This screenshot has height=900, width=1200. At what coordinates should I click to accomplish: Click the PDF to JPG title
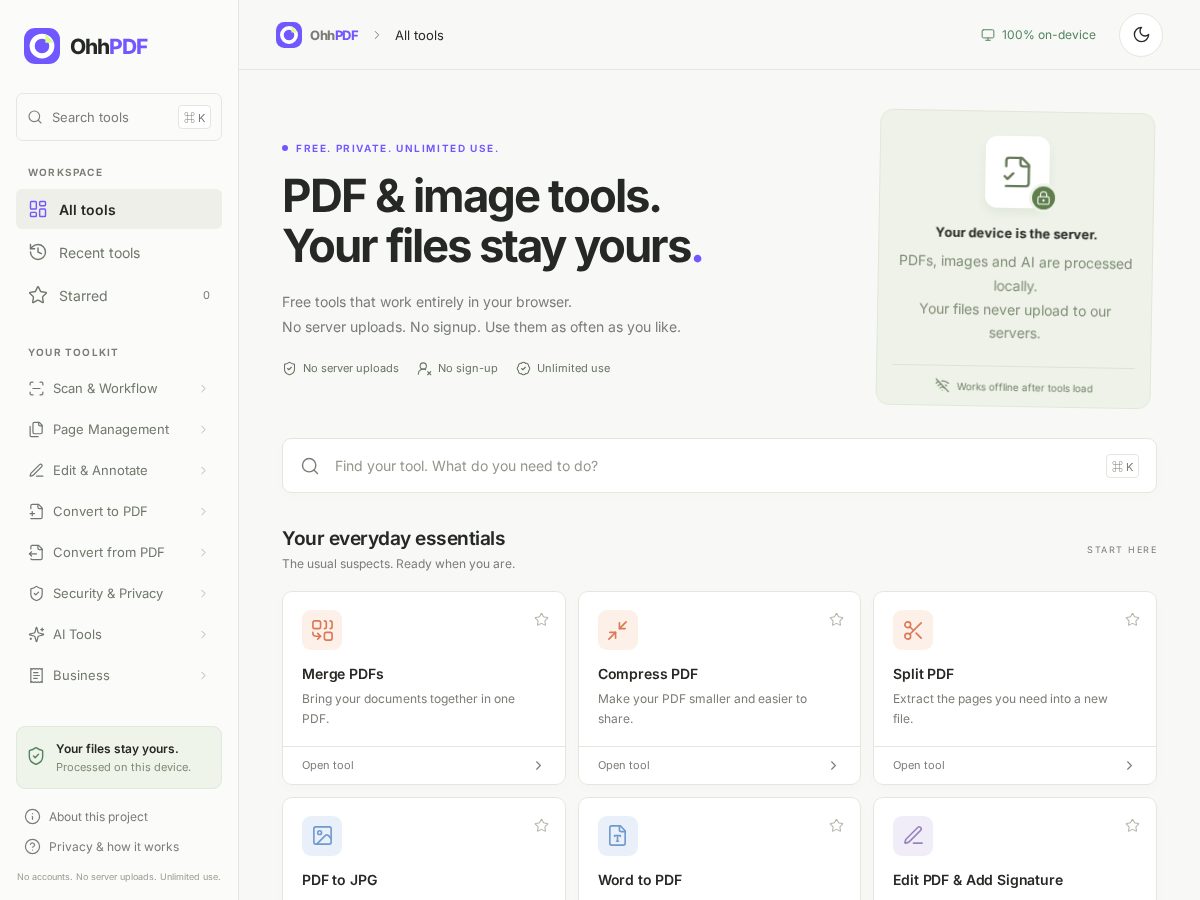coord(340,880)
